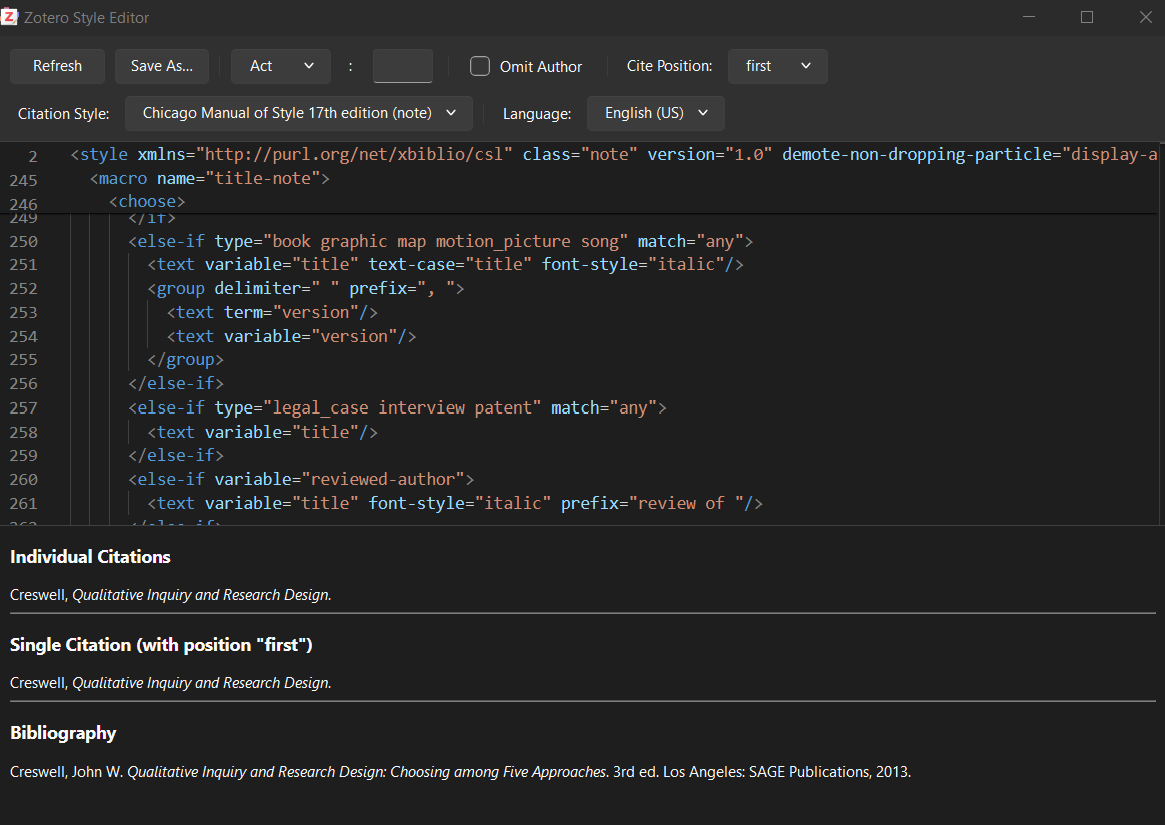Click the locator value input field
1165x825 pixels.
[403, 66]
